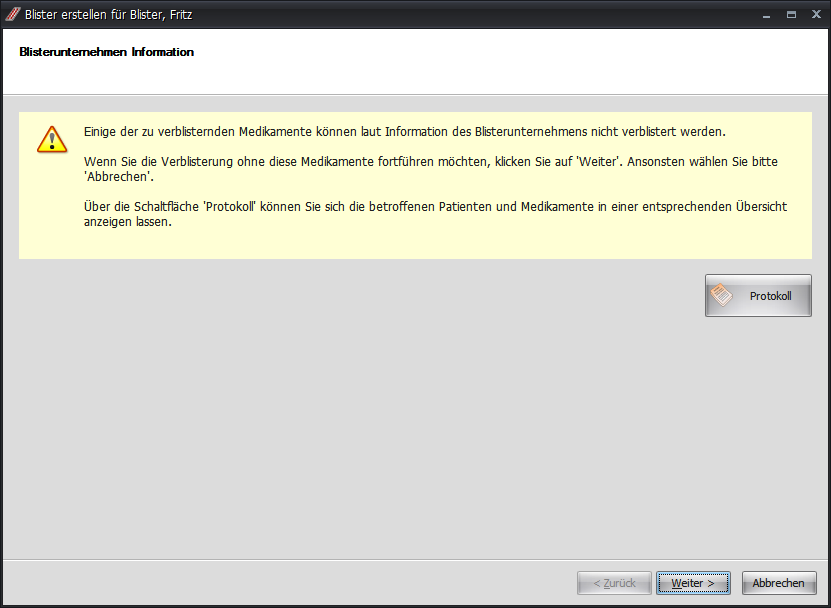Click the sentence starting 'Einige der zu verblisternden'
831x608 pixels.
[x=404, y=131]
